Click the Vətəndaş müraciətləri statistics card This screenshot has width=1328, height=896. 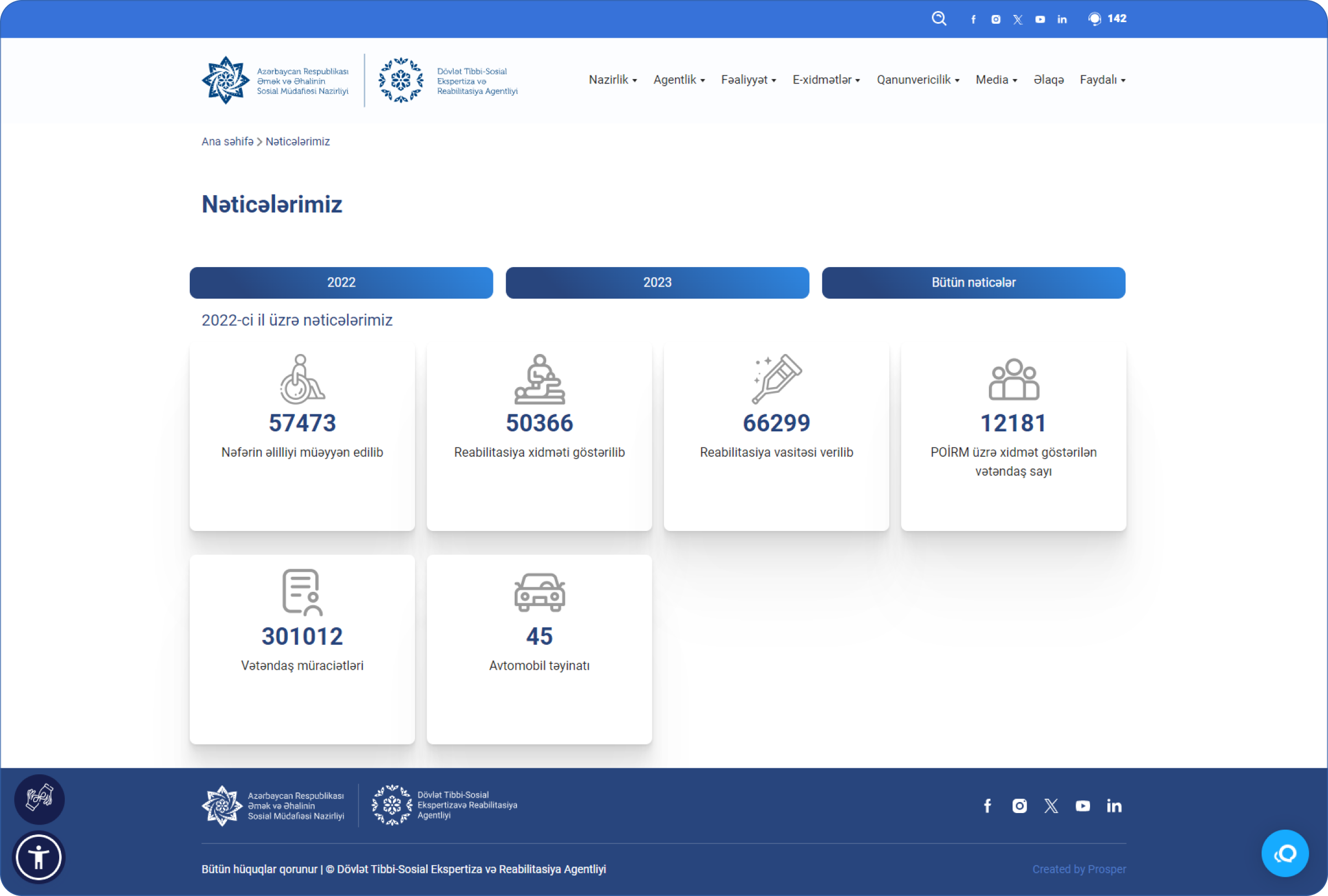pos(302,649)
